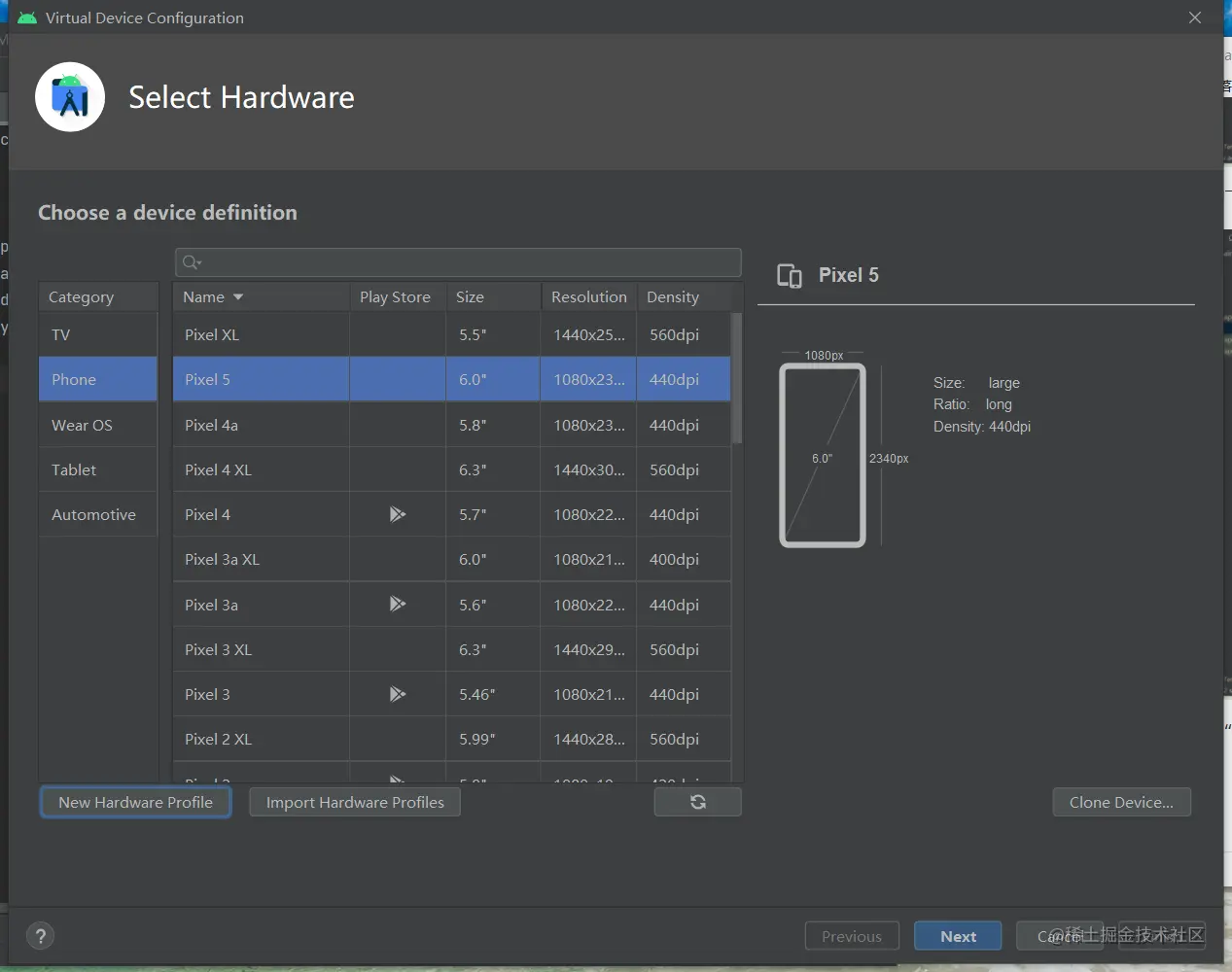This screenshot has width=1232, height=972.
Task: Click the Pixel 5 screen preview diagram
Action: (823, 455)
